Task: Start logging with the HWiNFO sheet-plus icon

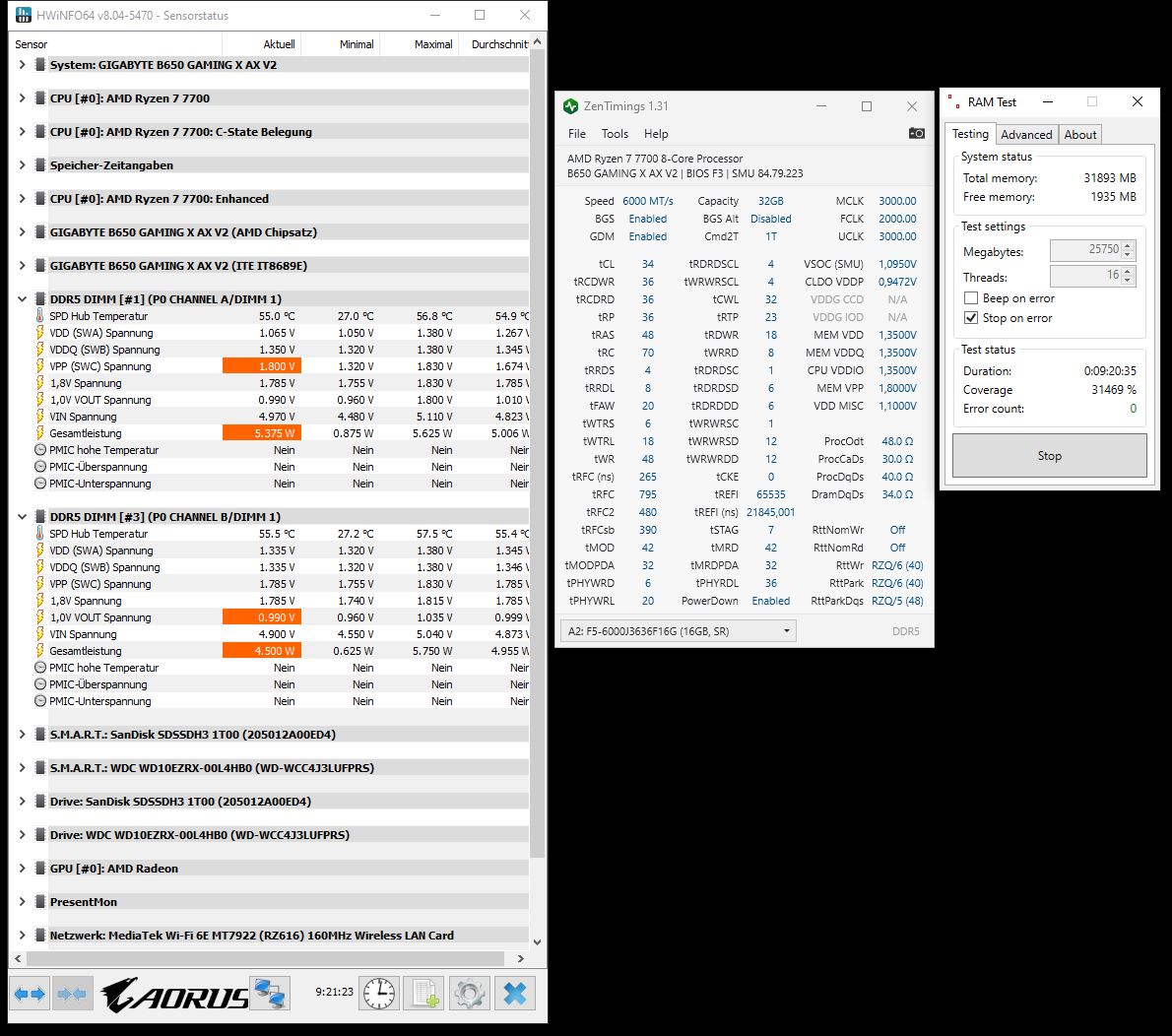Action: click(424, 994)
